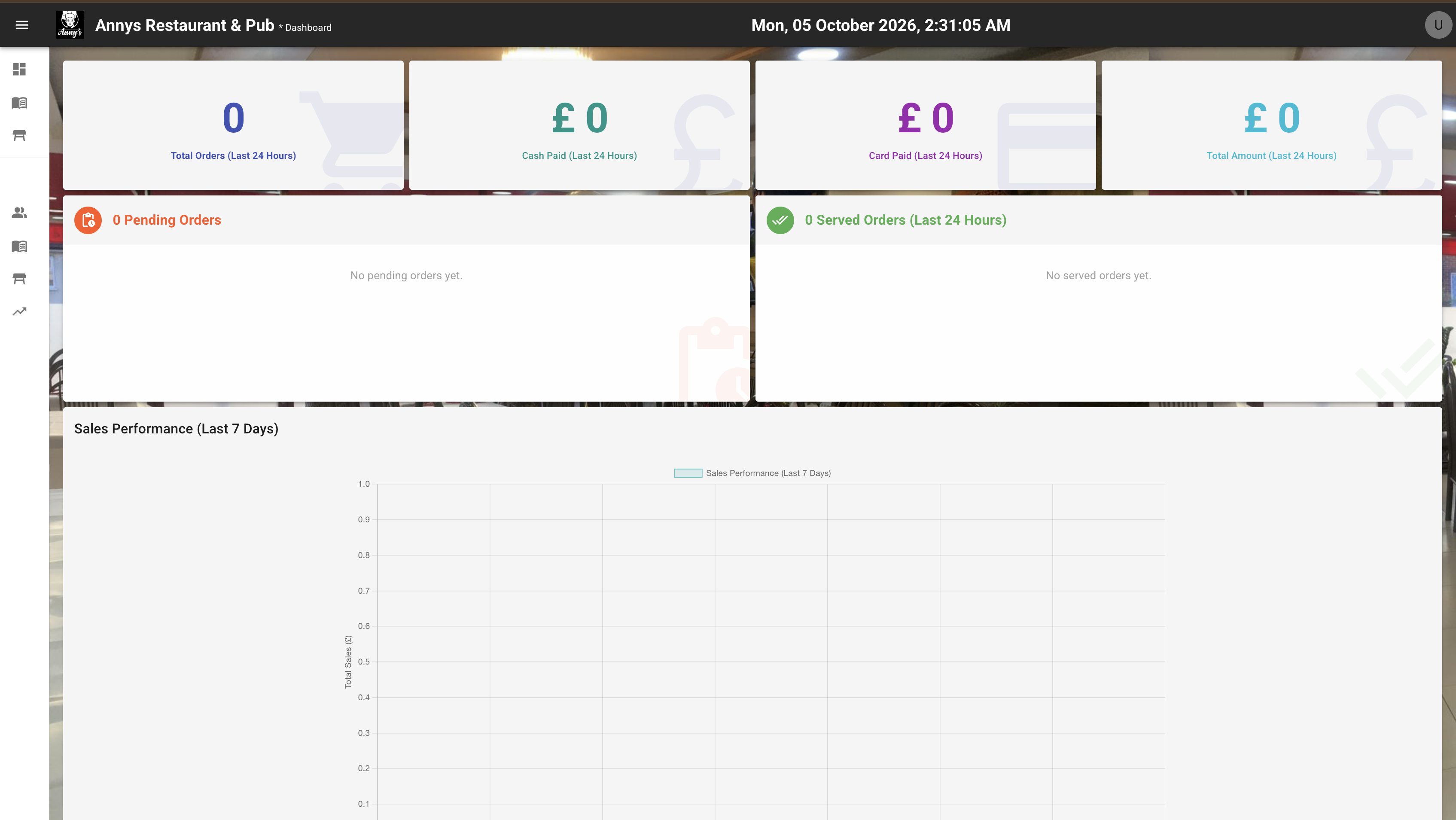Screen dimensions: 1456x820
Task: Click the "No served orders yet." message
Action: tap(1098, 275)
